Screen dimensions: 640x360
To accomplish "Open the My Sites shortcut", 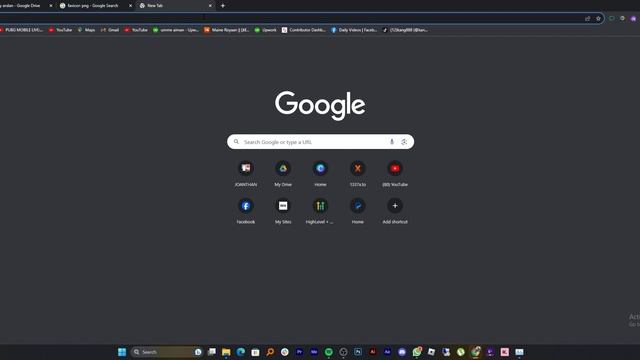I will tap(283, 211).
